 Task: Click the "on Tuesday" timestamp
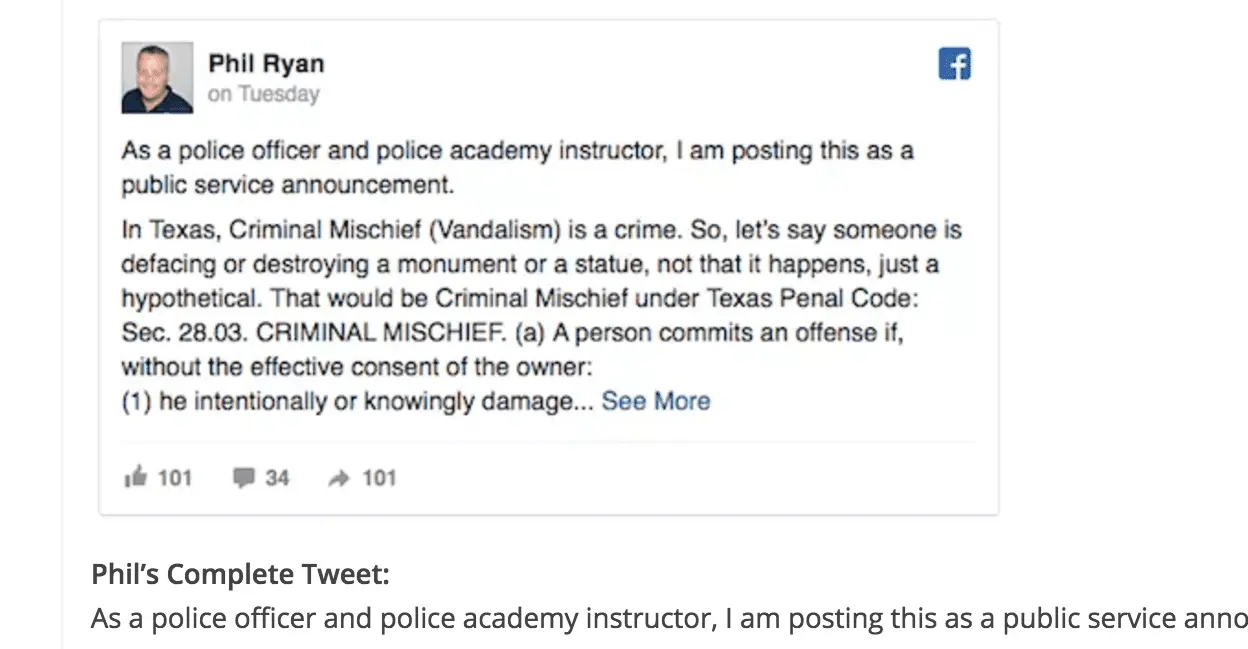click(x=264, y=95)
